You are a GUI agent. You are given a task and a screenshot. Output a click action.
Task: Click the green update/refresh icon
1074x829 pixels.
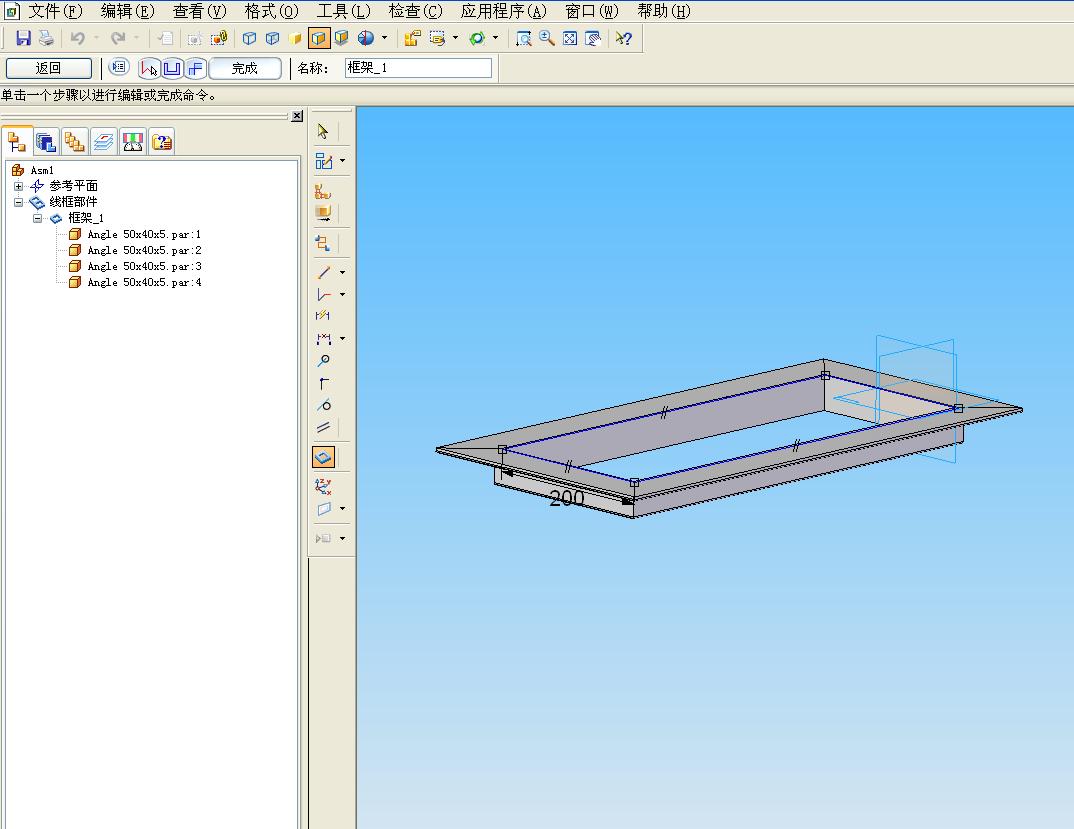coord(477,38)
